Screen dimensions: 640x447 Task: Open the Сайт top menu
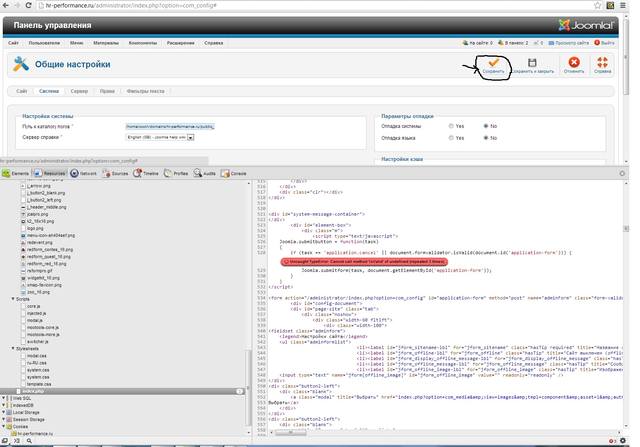(x=13, y=43)
